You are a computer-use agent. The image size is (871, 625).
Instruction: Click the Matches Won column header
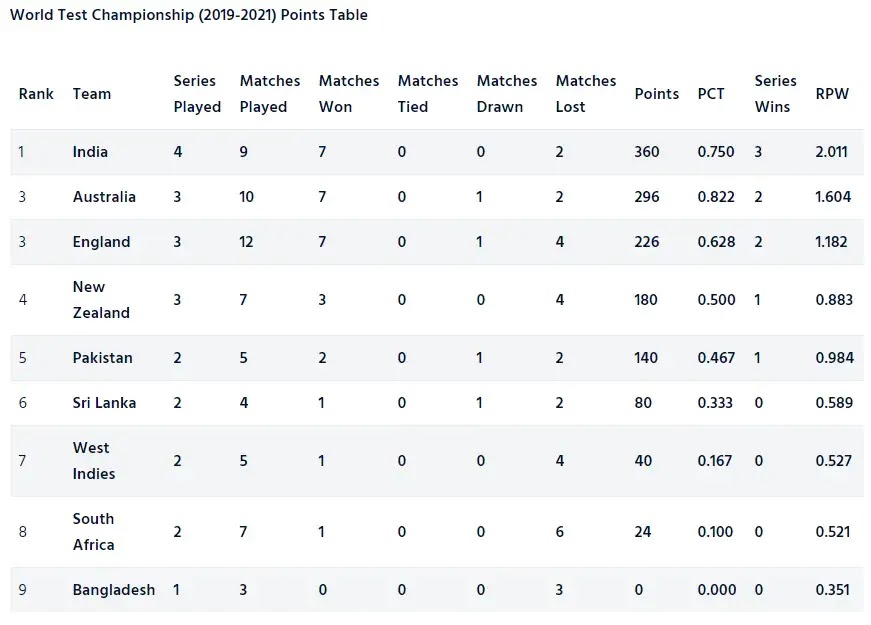(x=349, y=94)
